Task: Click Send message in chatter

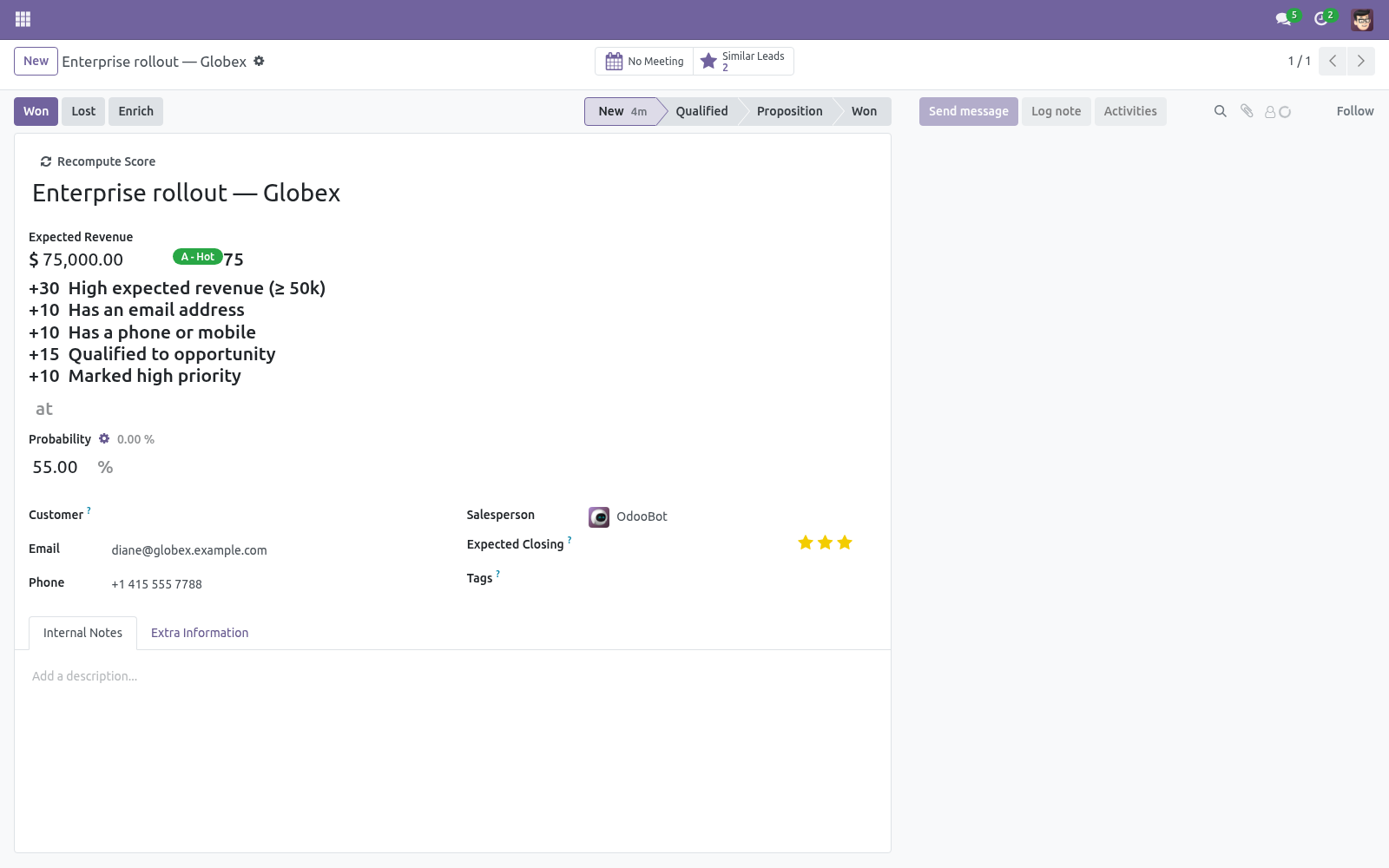Action: (x=969, y=111)
